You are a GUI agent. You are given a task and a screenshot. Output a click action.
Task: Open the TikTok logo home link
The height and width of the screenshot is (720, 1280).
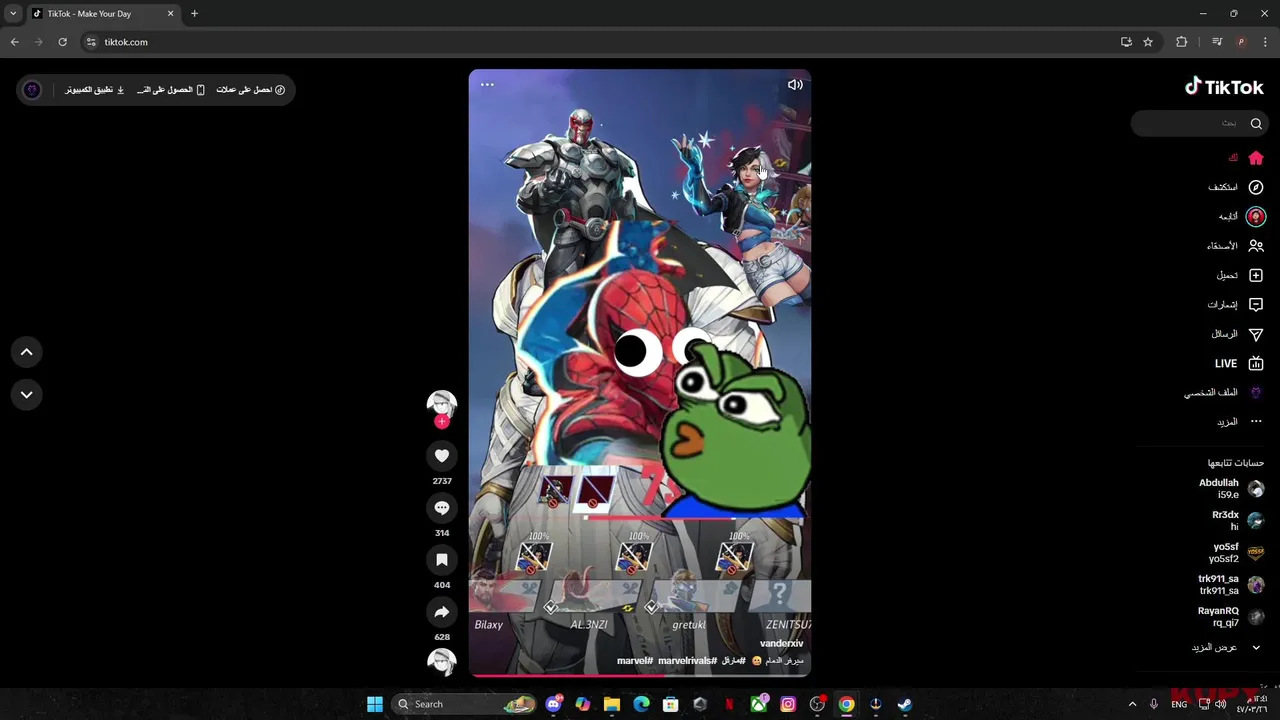(x=1224, y=87)
